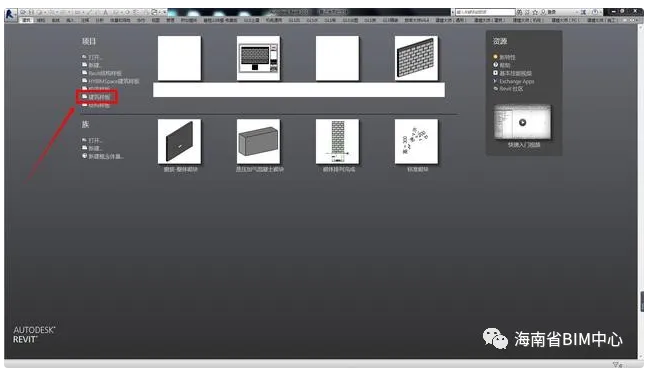The width and height of the screenshot is (650, 369).
Task: Switch to the 建筑 ribbon tab
Action: point(27,20)
